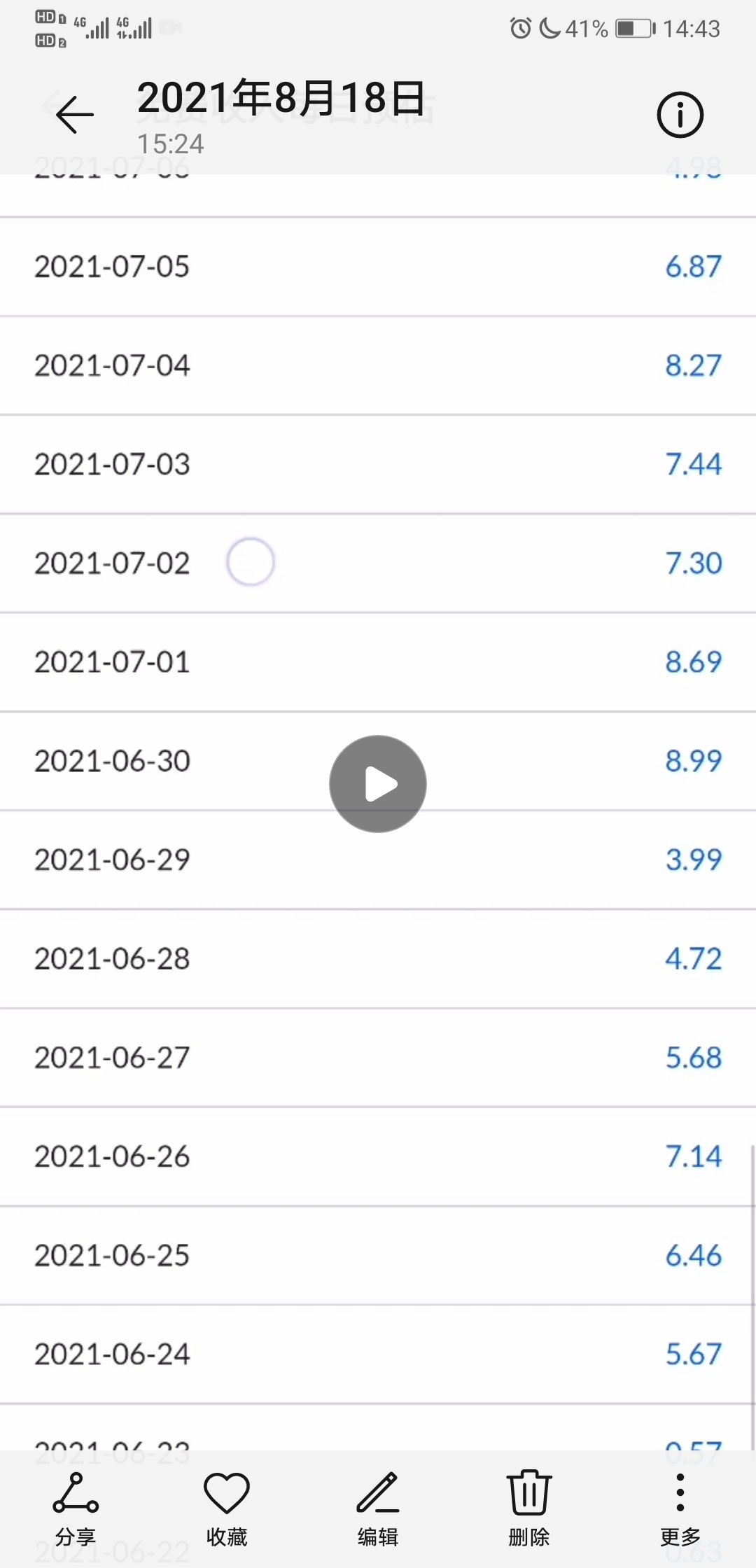Tap the 5.68 value link
Image resolution: width=756 pixels, height=1568 pixels.
pyautogui.click(x=693, y=1058)
